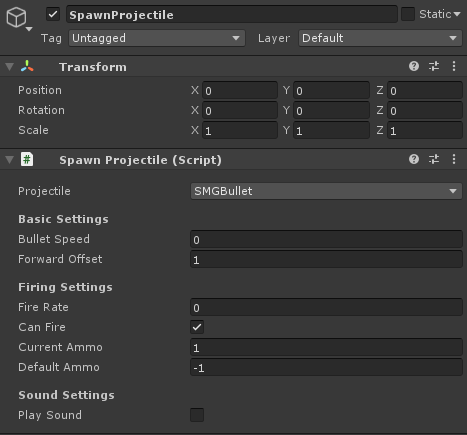The height and width of the screenshot is (435, 467).
Task: Click the Bullet Speed label
Action: (54, 239)
